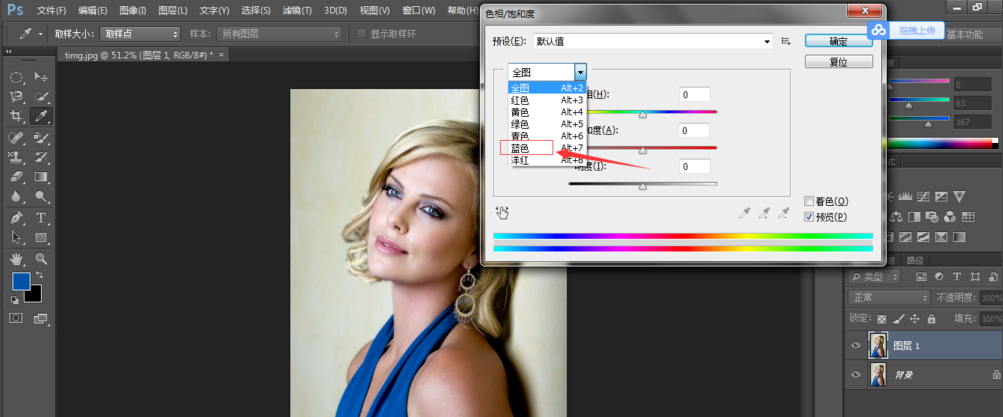Select the Eyedropper tool in toolbox
This screenshot has height=417, width=1003.
point(41,116)
